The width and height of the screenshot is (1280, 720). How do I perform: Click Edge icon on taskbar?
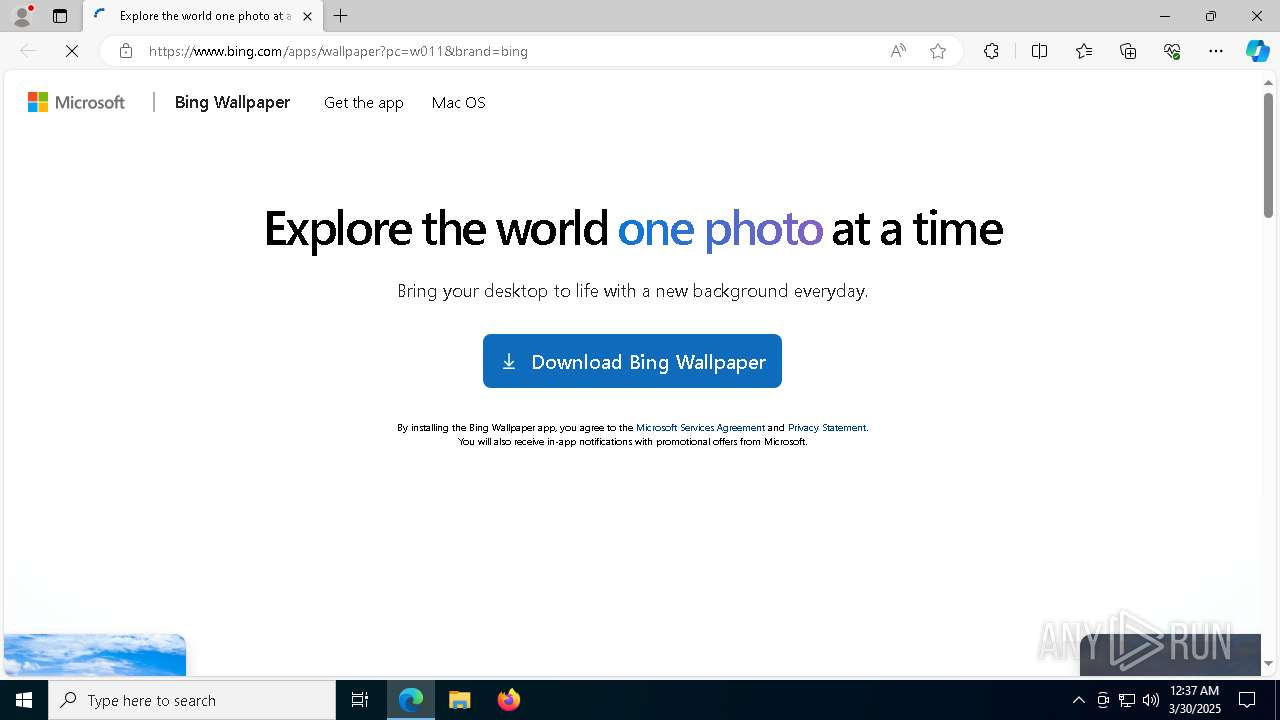[x=411, y=700]
